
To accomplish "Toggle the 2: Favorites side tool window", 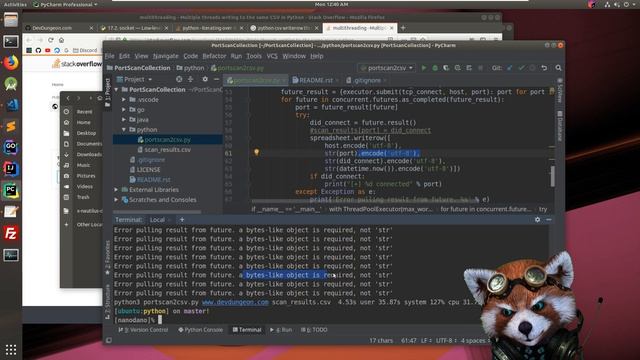I will pos(108,257).
